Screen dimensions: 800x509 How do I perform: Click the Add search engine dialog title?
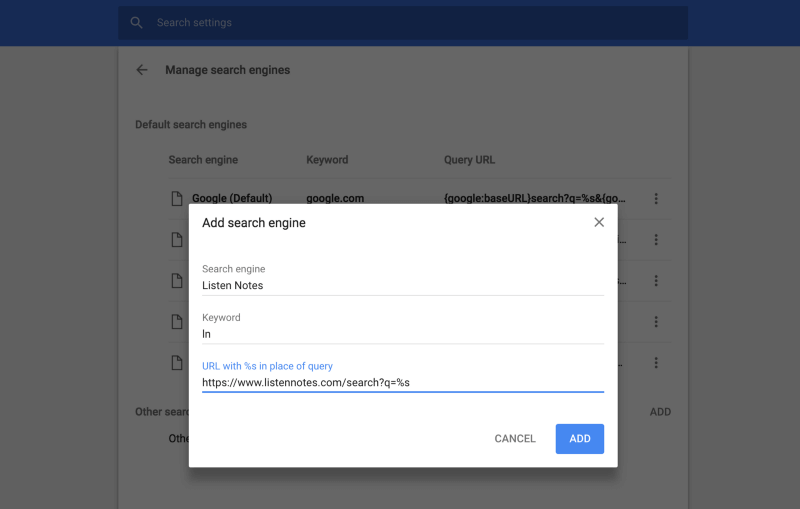pos(254,223)
